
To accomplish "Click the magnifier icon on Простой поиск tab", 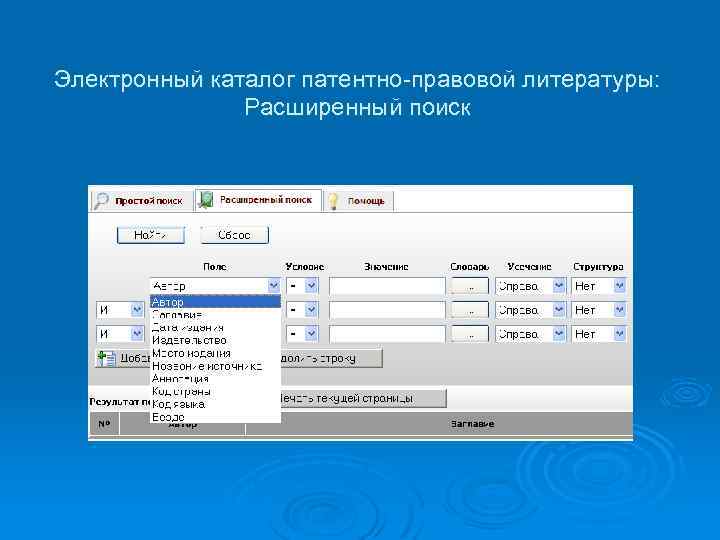I will click(x=101, y=201).
